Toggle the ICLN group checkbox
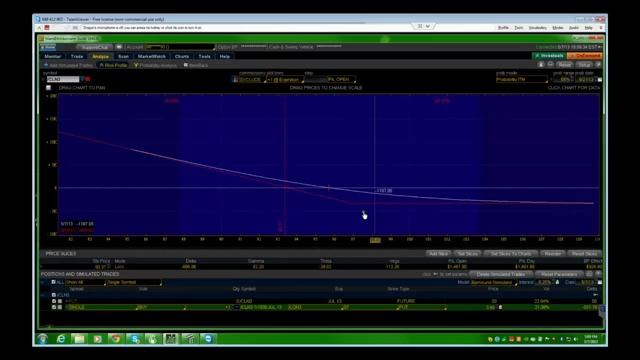 pos(53,295)
